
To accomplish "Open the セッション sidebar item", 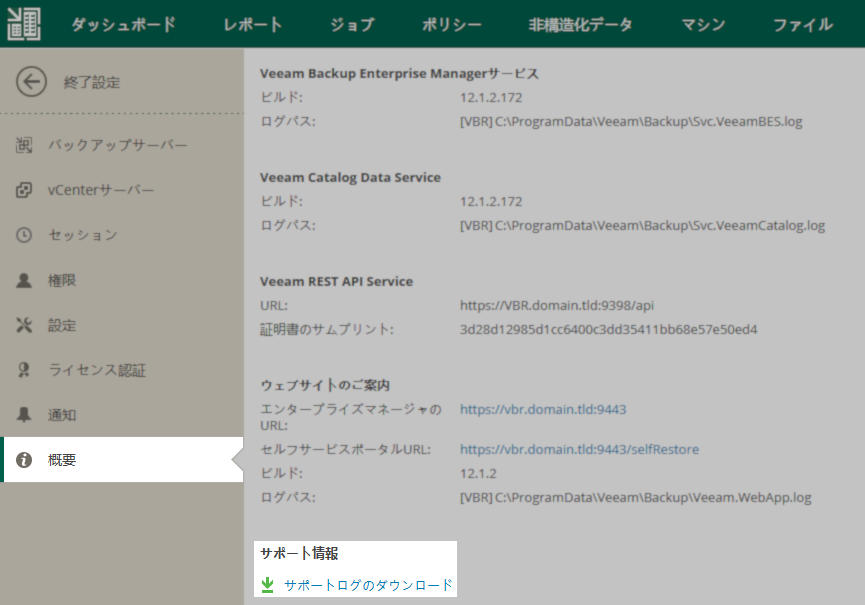I will [121, 235].
